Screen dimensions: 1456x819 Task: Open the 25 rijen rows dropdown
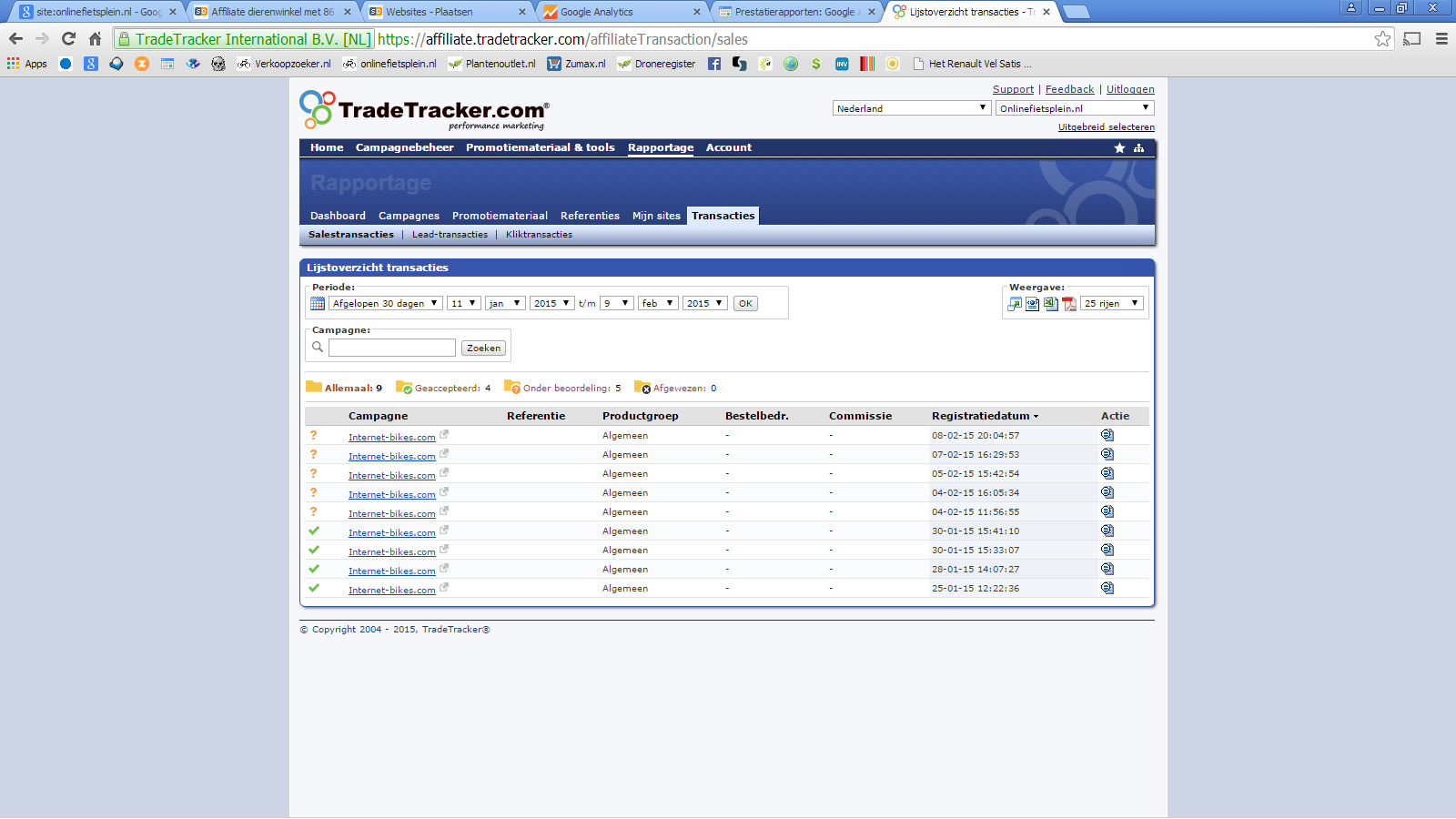tap(1112, 303)
